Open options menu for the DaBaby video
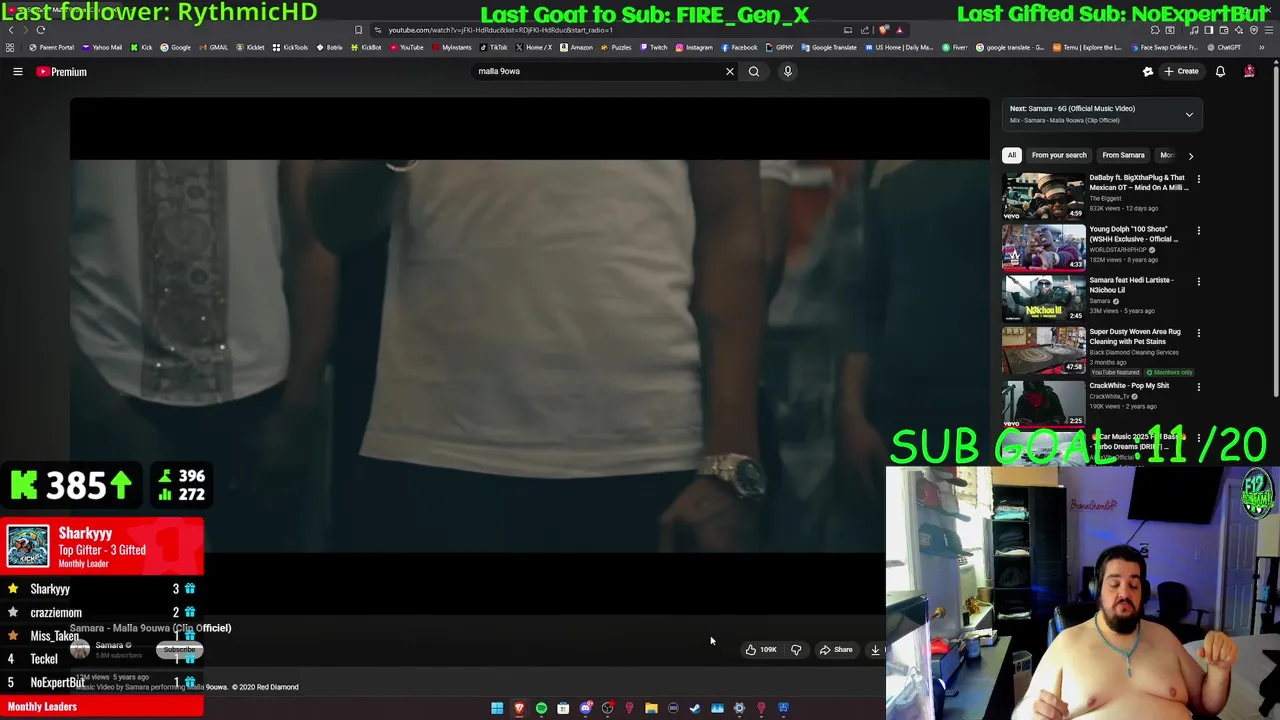The height and width of the screenshot is (720, 1280). tap(1198, 179)
